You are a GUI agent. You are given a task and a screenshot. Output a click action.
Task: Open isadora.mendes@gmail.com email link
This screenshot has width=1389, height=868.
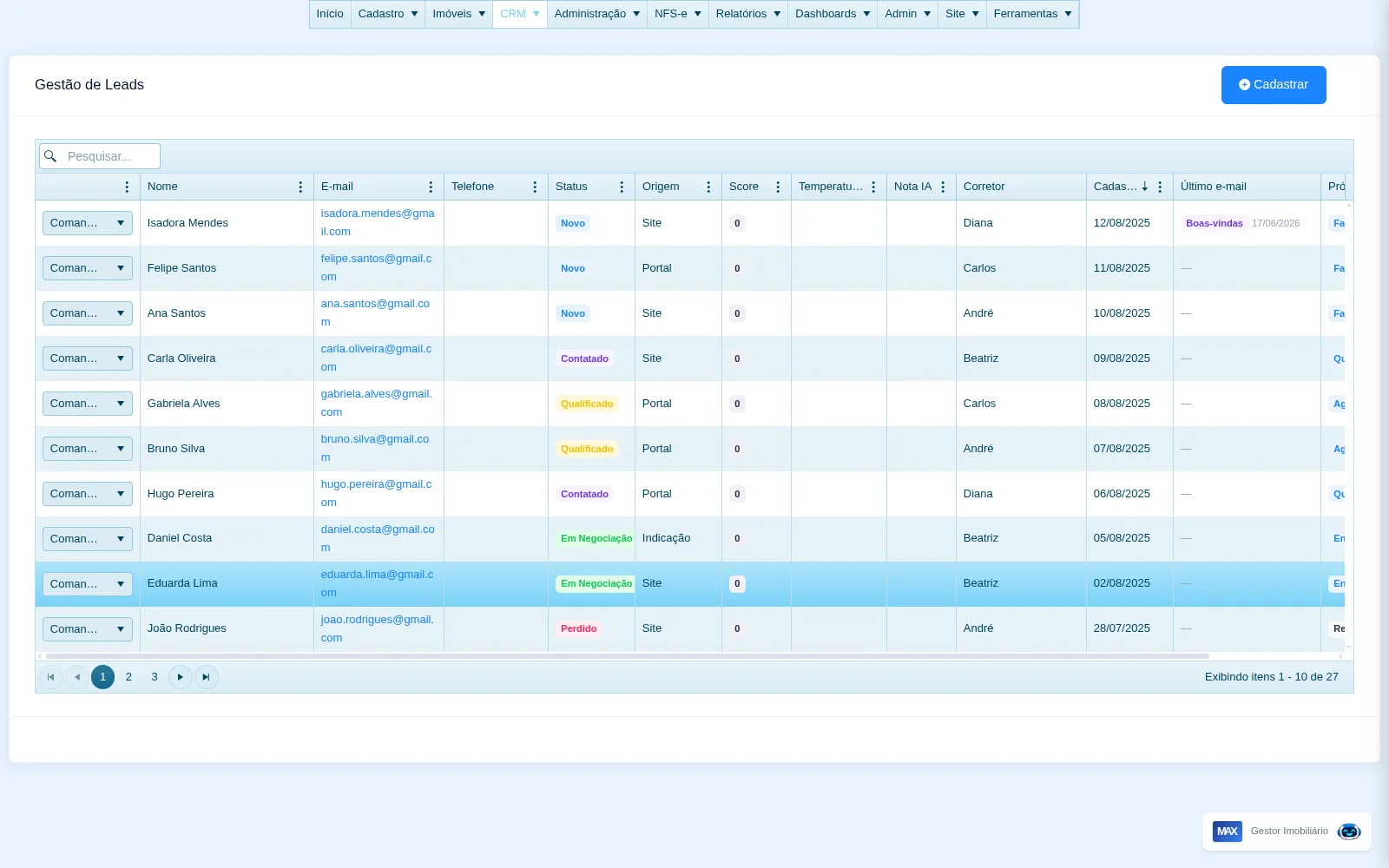point(378,222)
